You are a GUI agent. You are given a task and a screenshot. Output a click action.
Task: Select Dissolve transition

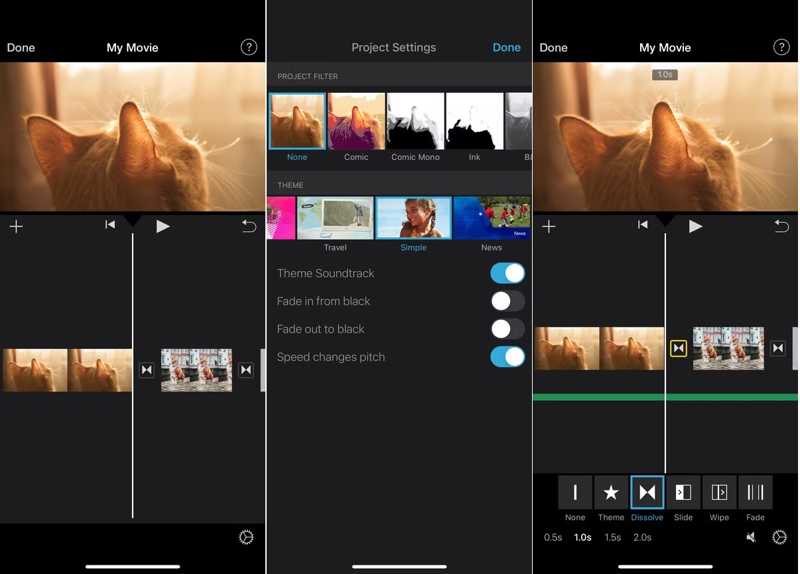pos(647,492)
